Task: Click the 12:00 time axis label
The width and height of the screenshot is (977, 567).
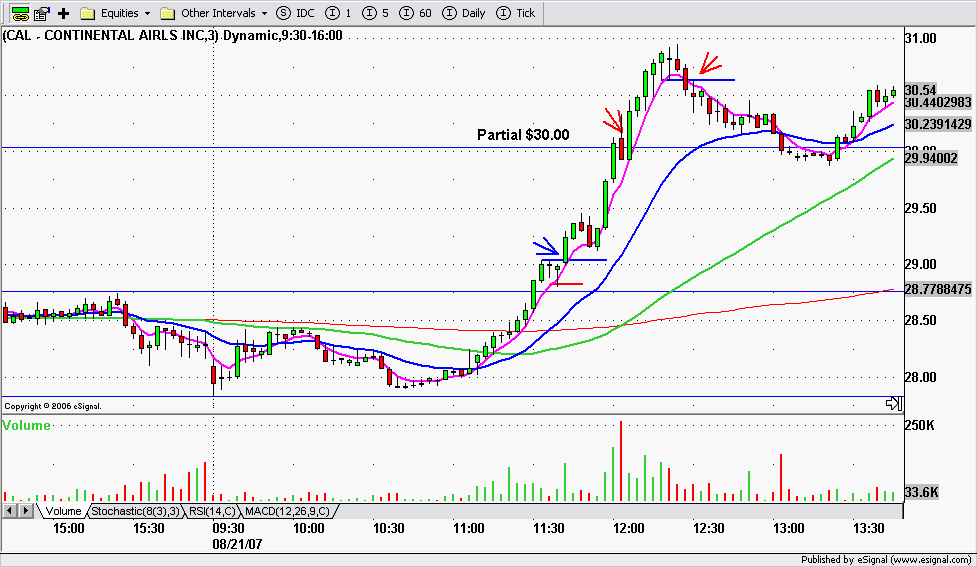Action: (628, 529)
